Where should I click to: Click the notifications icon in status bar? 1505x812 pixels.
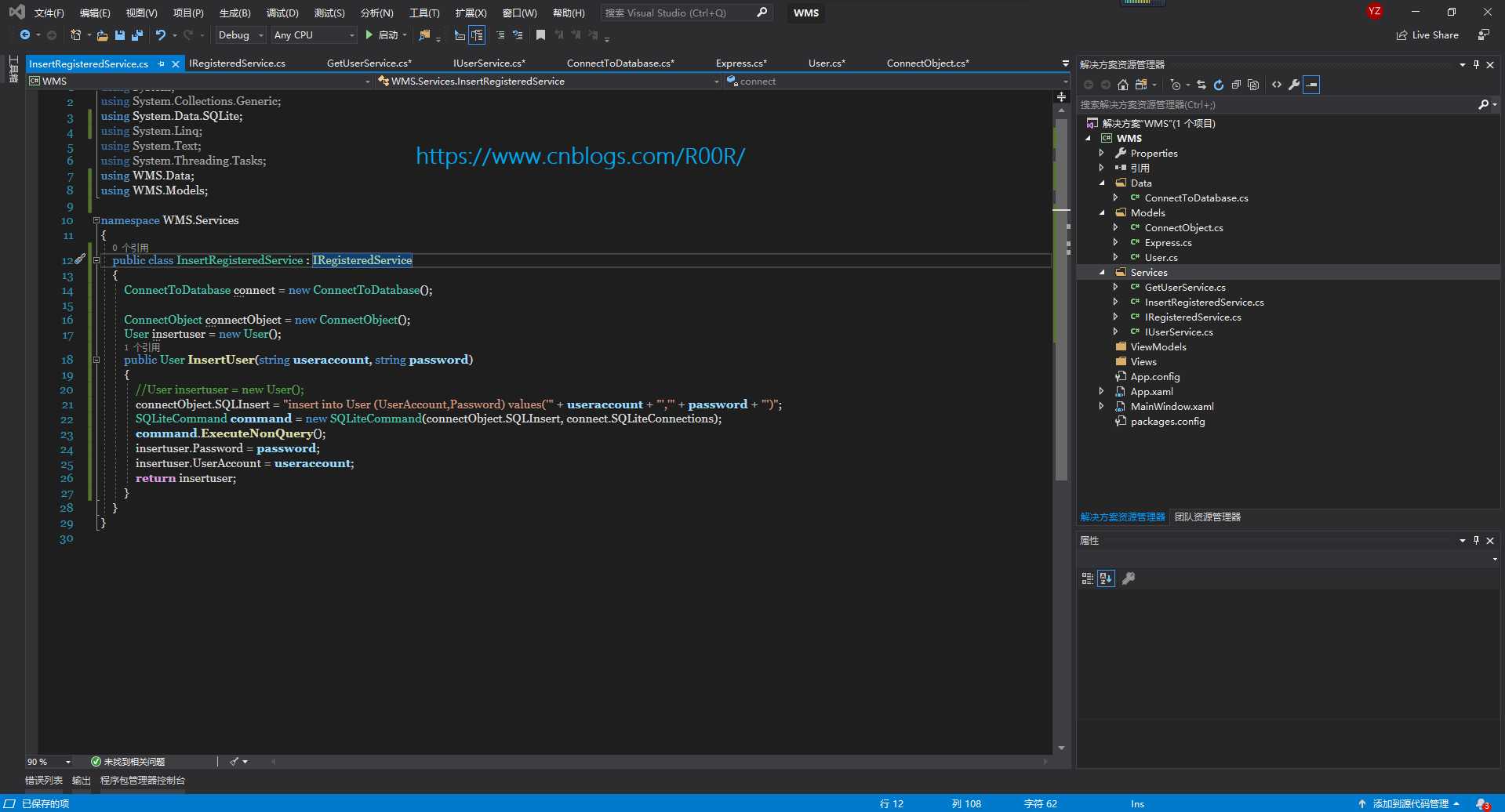click(x=1482, y=804)
